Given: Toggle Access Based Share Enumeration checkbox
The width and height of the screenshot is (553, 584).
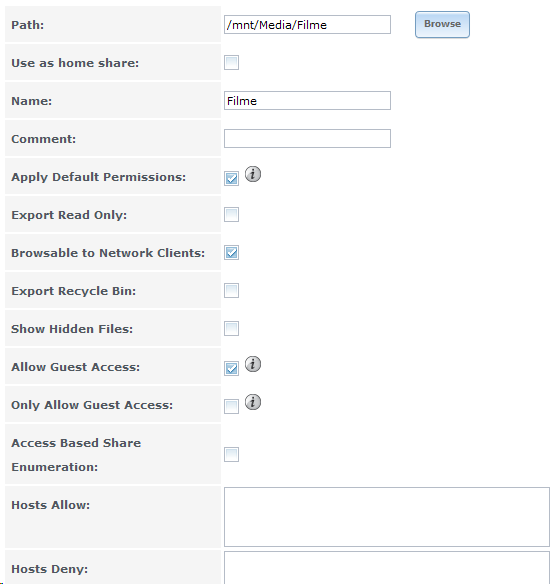Looking at the screenshot, I should coord(231,454).
